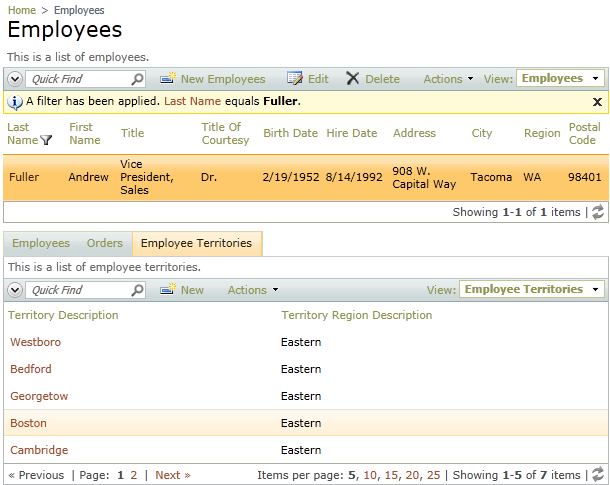Screen dimensions: 610x485
Task: Click the funnel icon beside Last Name
Action: click(x=46, y=140)
